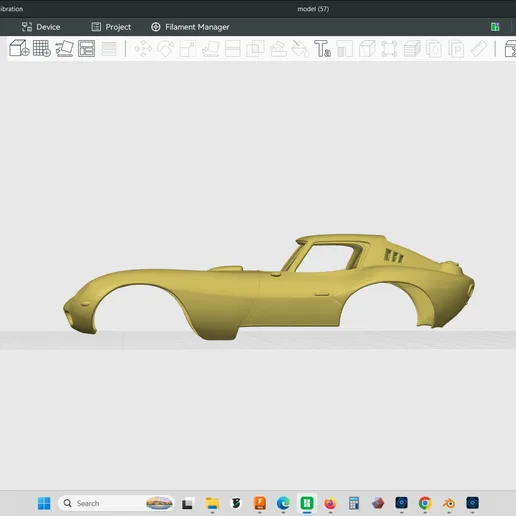Screen dimensions: 516x516
Task: Select the Move tool arrows icon
Action: [143, 49]
